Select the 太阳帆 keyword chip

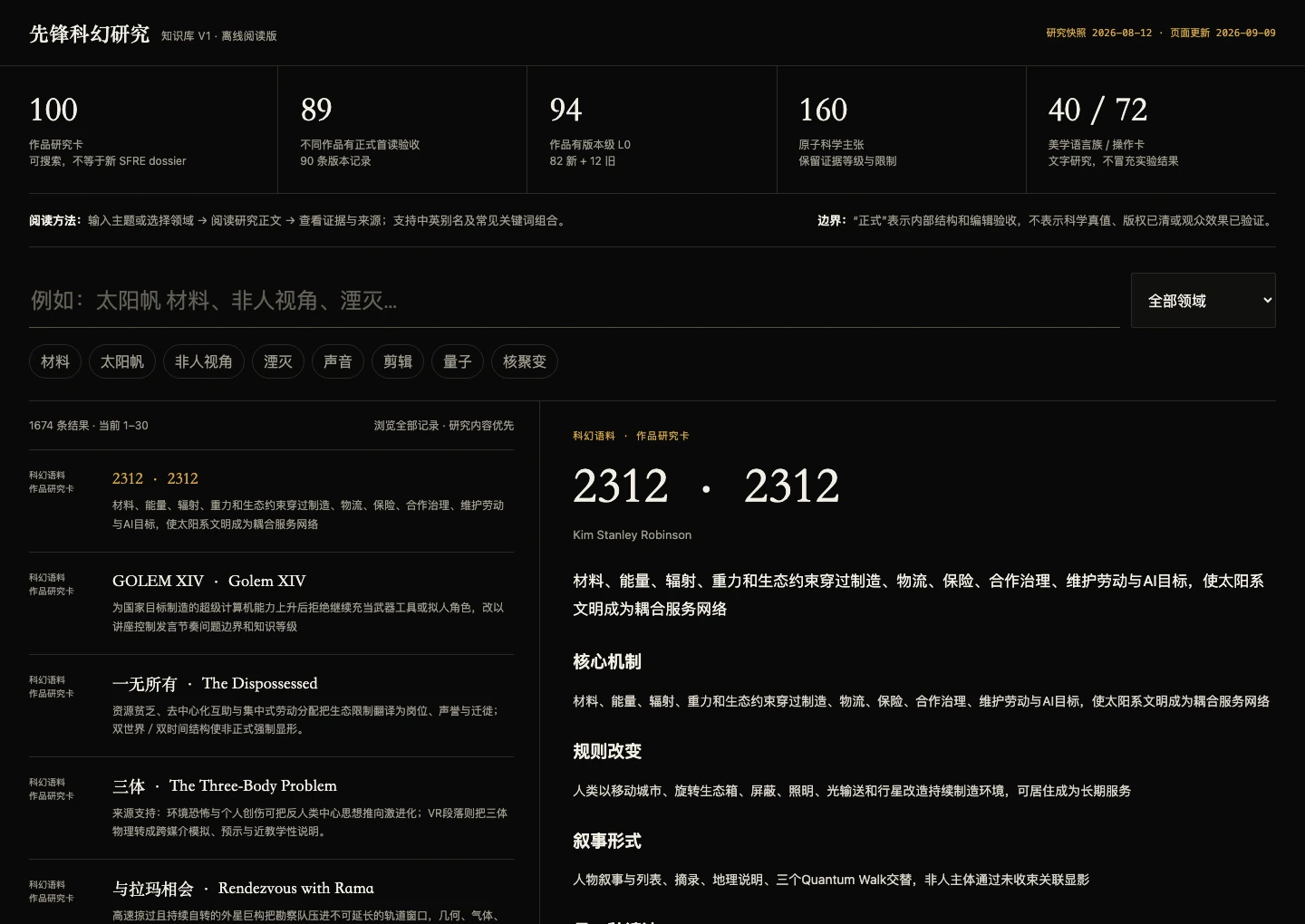(122, 361)
